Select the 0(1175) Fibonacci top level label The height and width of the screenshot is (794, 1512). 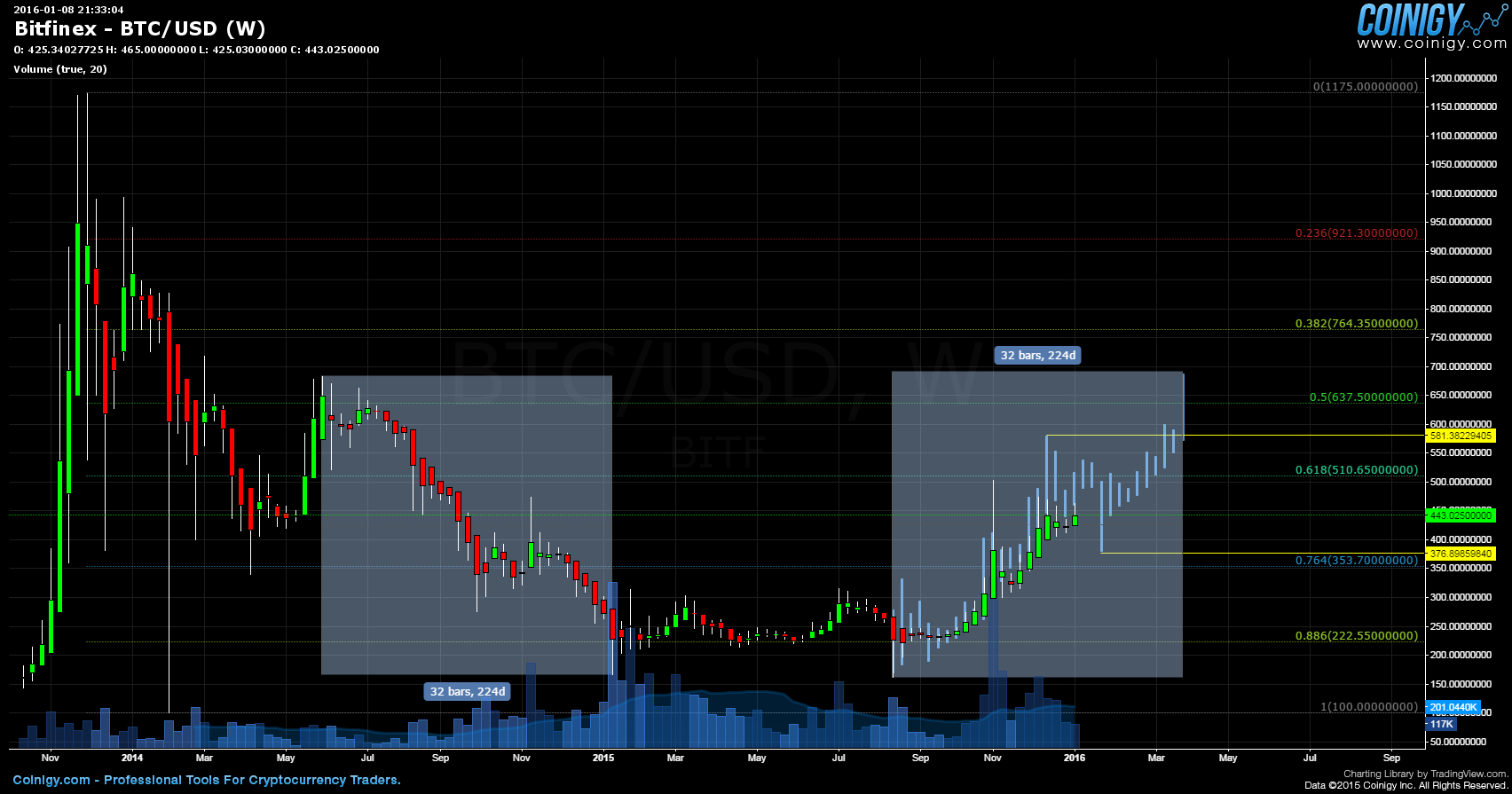tap(1365, 87)
